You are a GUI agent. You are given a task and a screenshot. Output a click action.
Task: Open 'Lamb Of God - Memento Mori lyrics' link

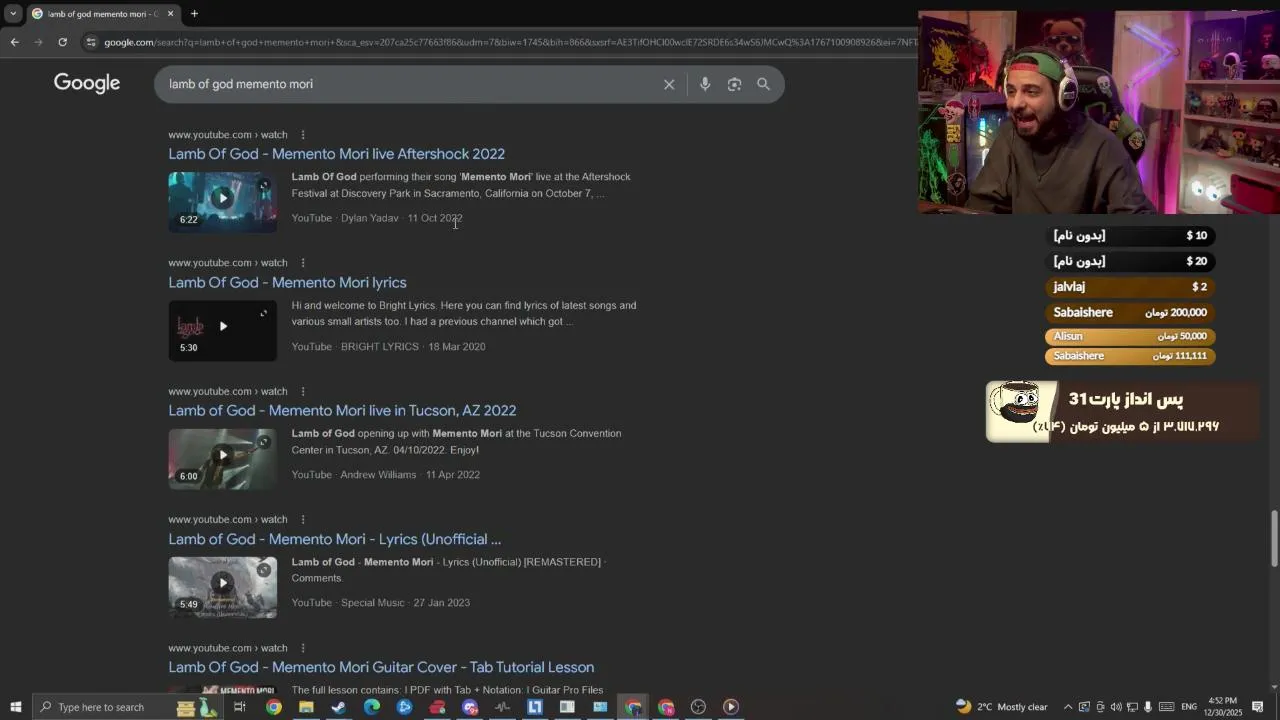click(x=287, y=283)
